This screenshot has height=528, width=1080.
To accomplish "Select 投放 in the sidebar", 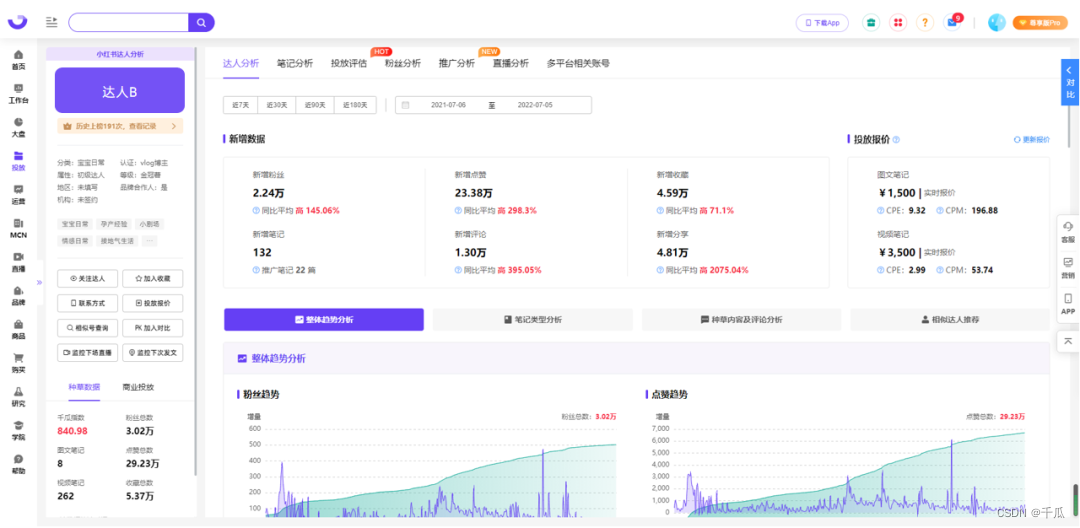I will pos(19,161).
